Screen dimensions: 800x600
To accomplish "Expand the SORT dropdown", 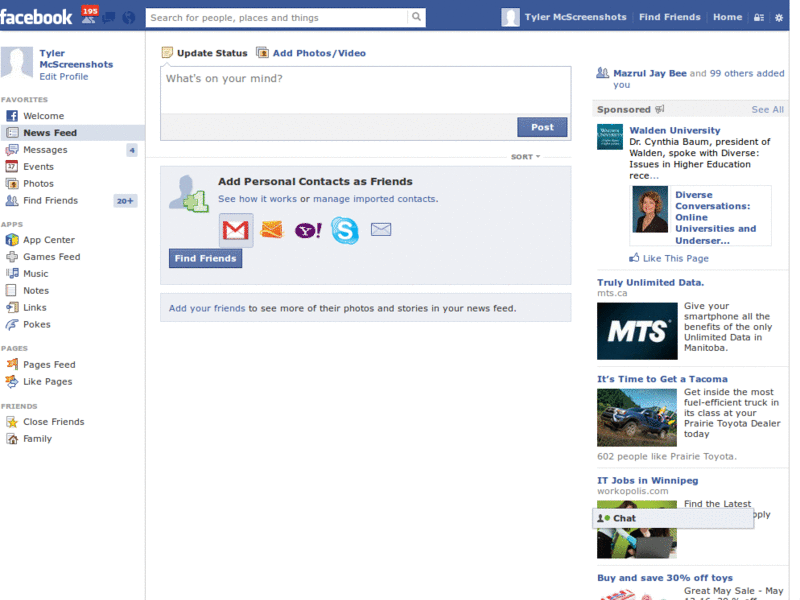I will (x=525, y=157).
